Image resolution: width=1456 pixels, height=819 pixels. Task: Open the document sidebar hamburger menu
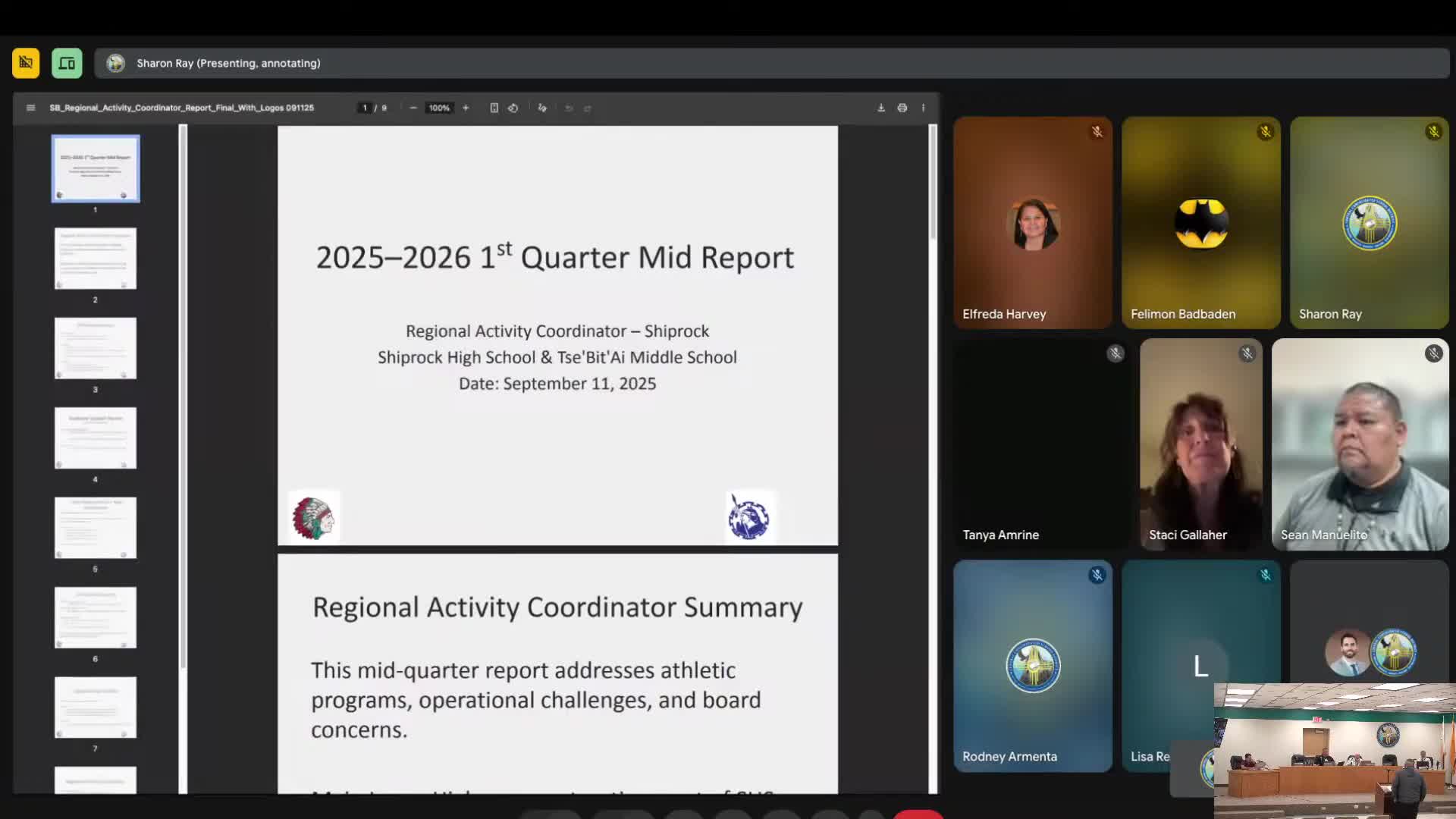pos(30,108)
